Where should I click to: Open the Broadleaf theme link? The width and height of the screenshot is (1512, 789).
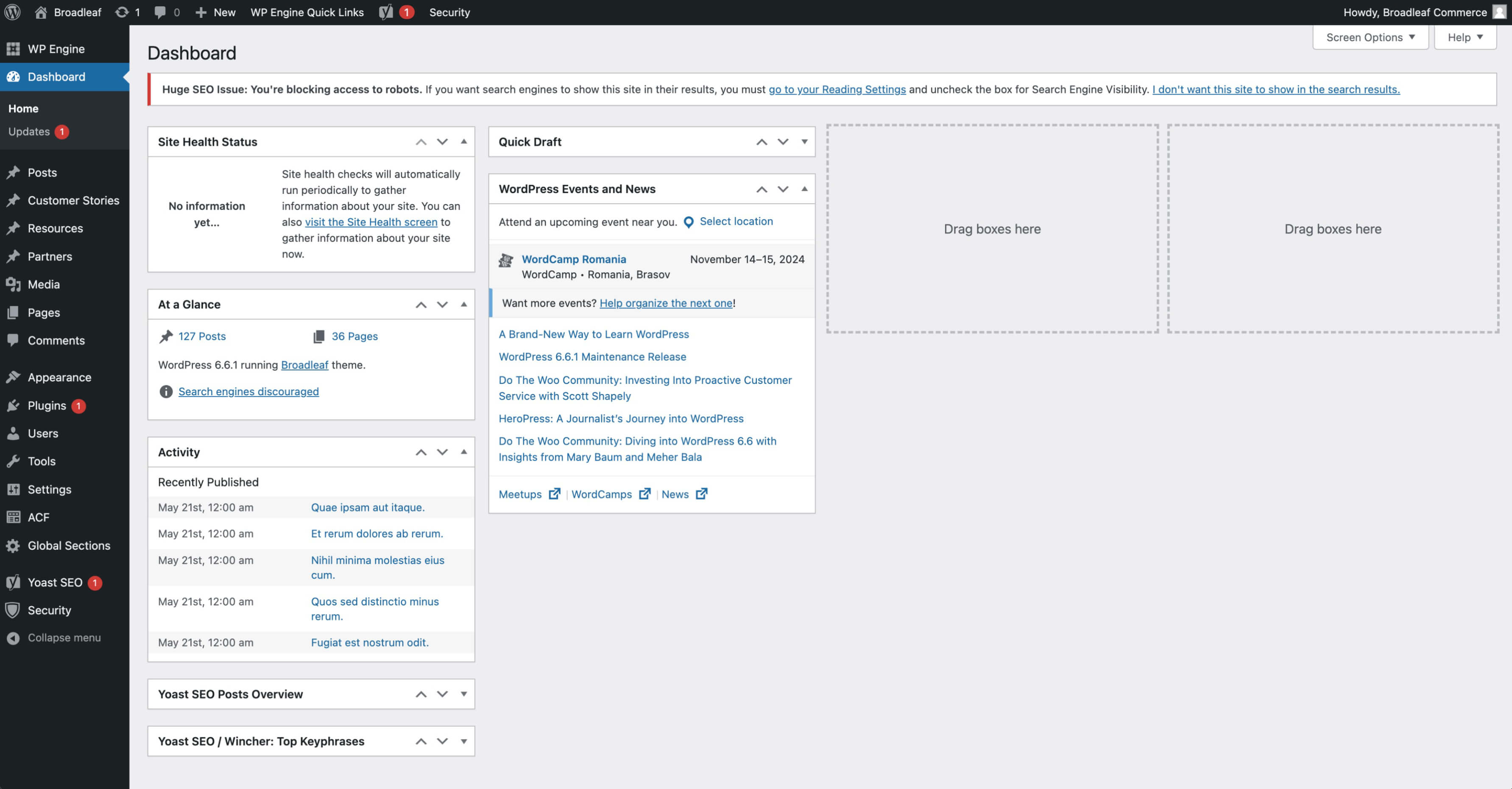point(304,365)
